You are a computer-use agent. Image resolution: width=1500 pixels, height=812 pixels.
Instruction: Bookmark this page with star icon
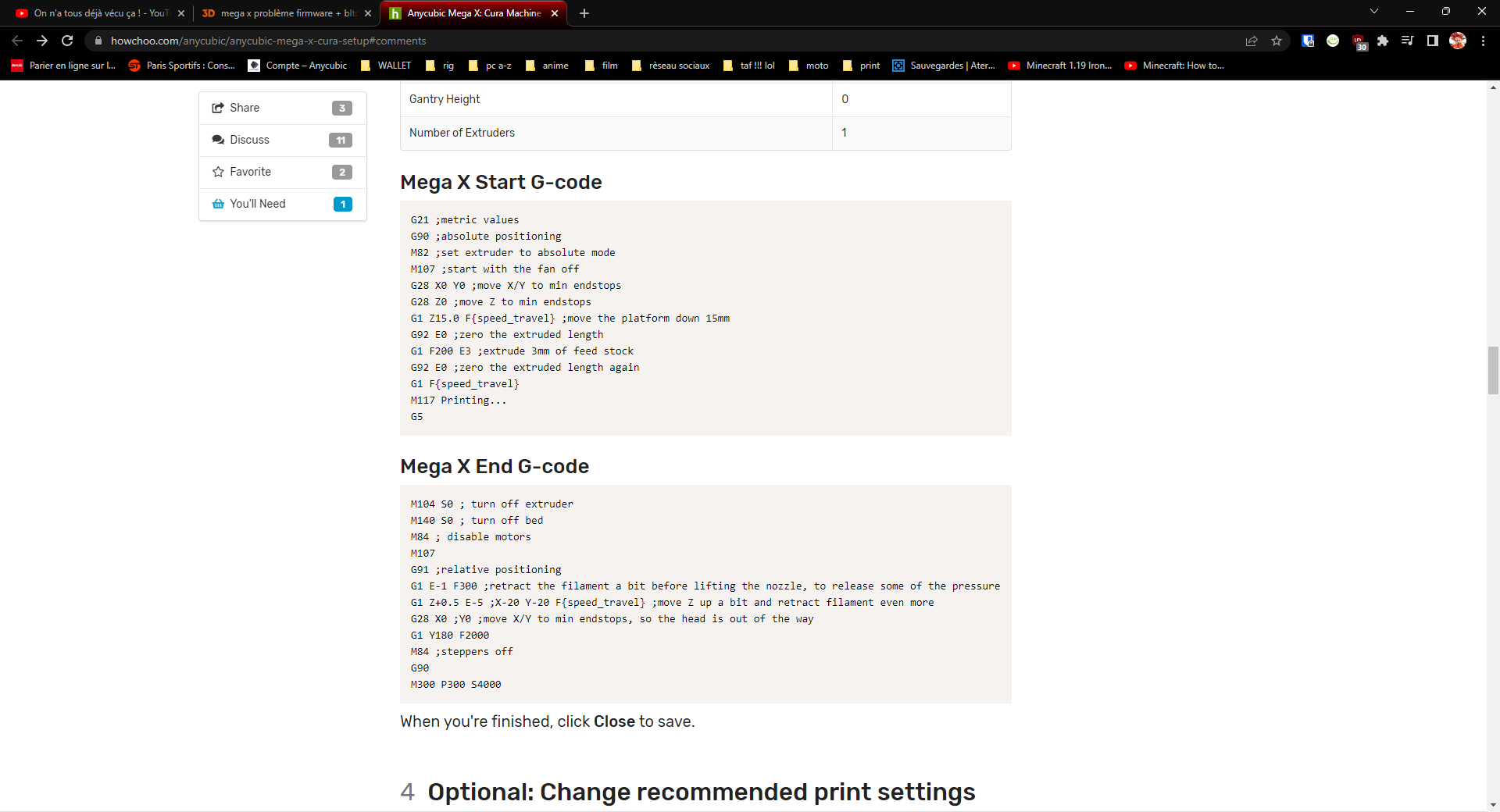tap(1277, 41)
